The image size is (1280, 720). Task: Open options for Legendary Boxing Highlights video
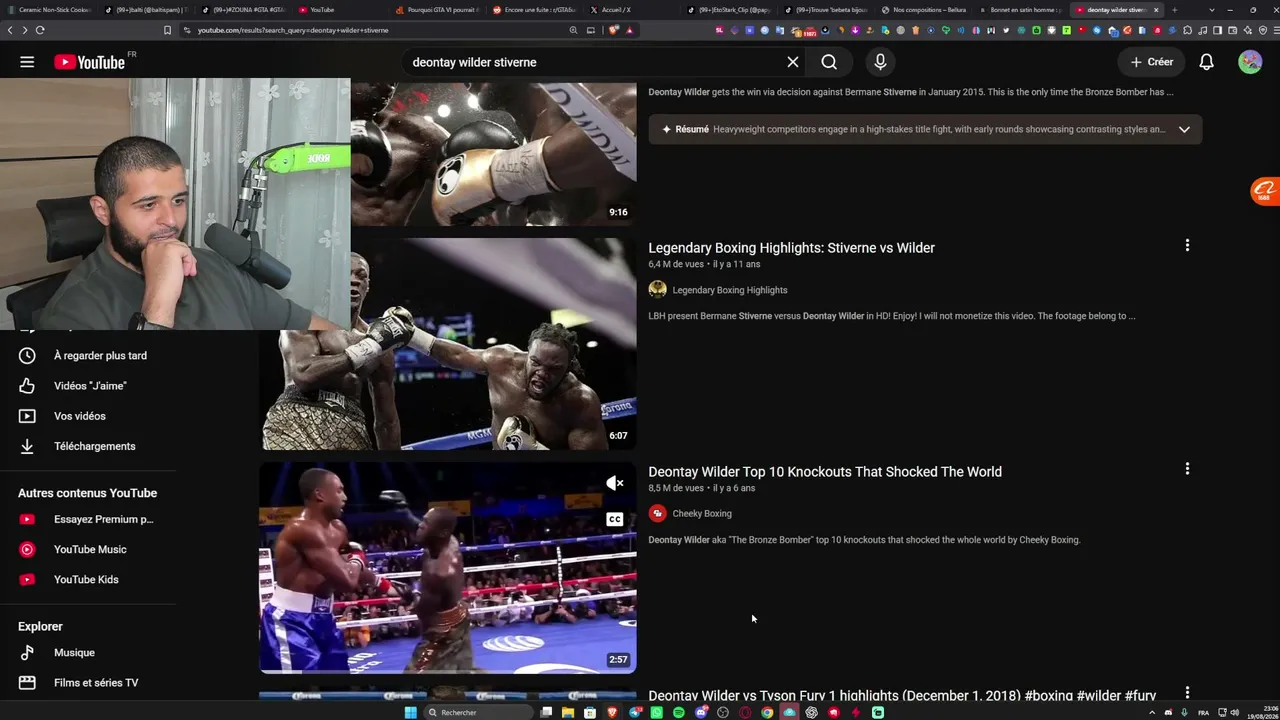click(x=1187, y=245)
